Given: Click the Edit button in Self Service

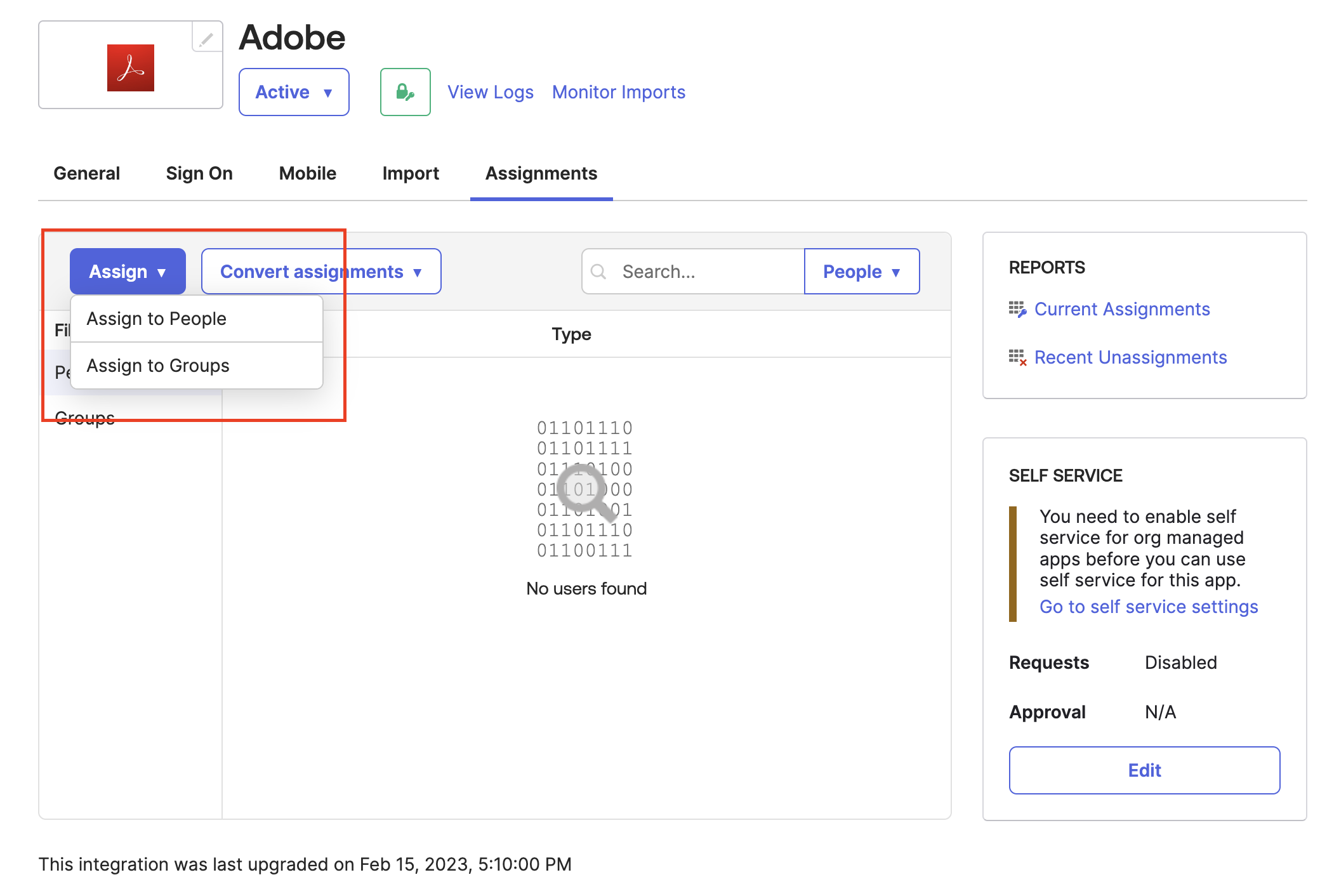Looking at the screenshot, I should [1145, 770].
